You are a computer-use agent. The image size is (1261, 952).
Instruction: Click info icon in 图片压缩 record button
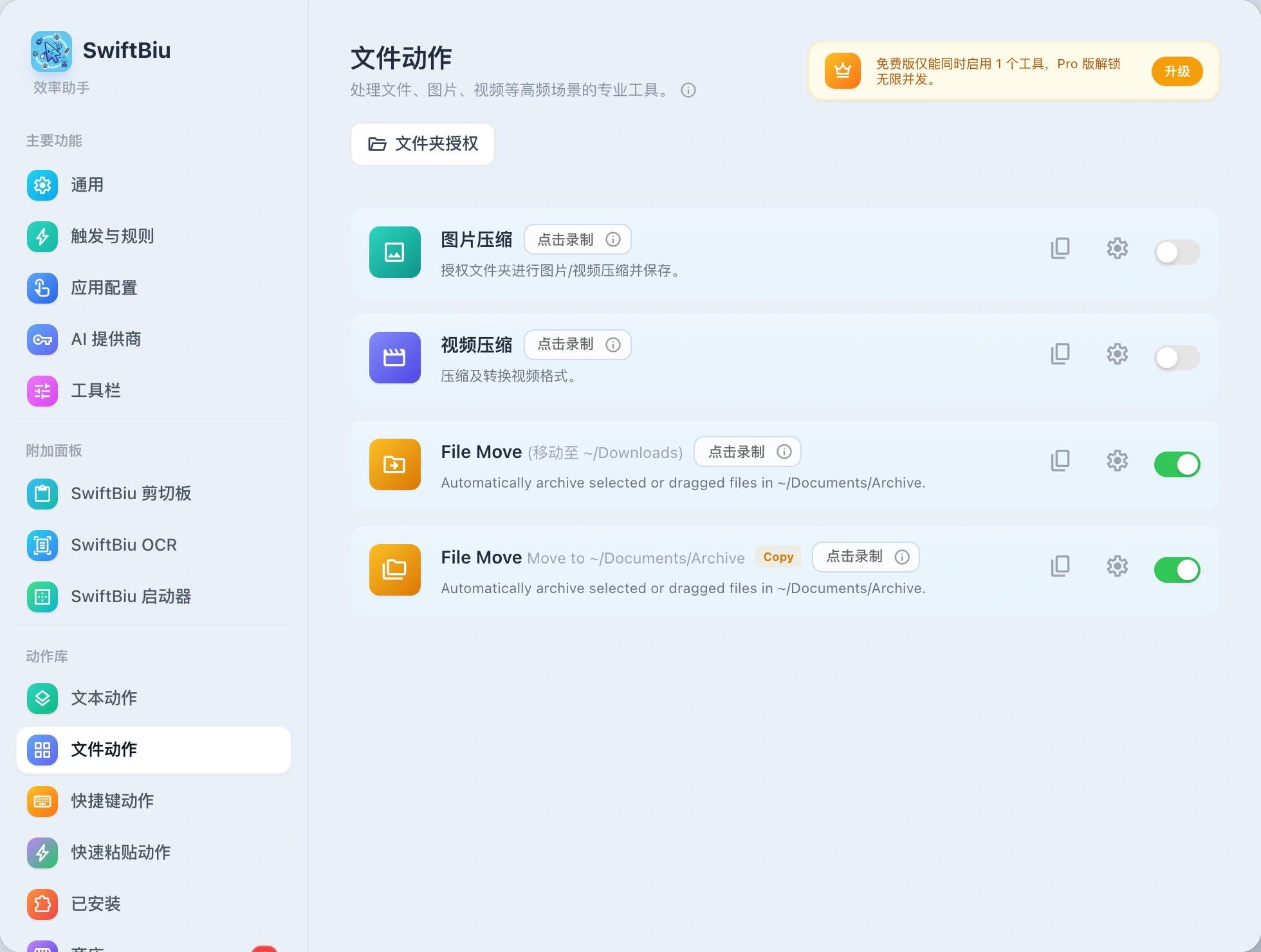[613, 239]
